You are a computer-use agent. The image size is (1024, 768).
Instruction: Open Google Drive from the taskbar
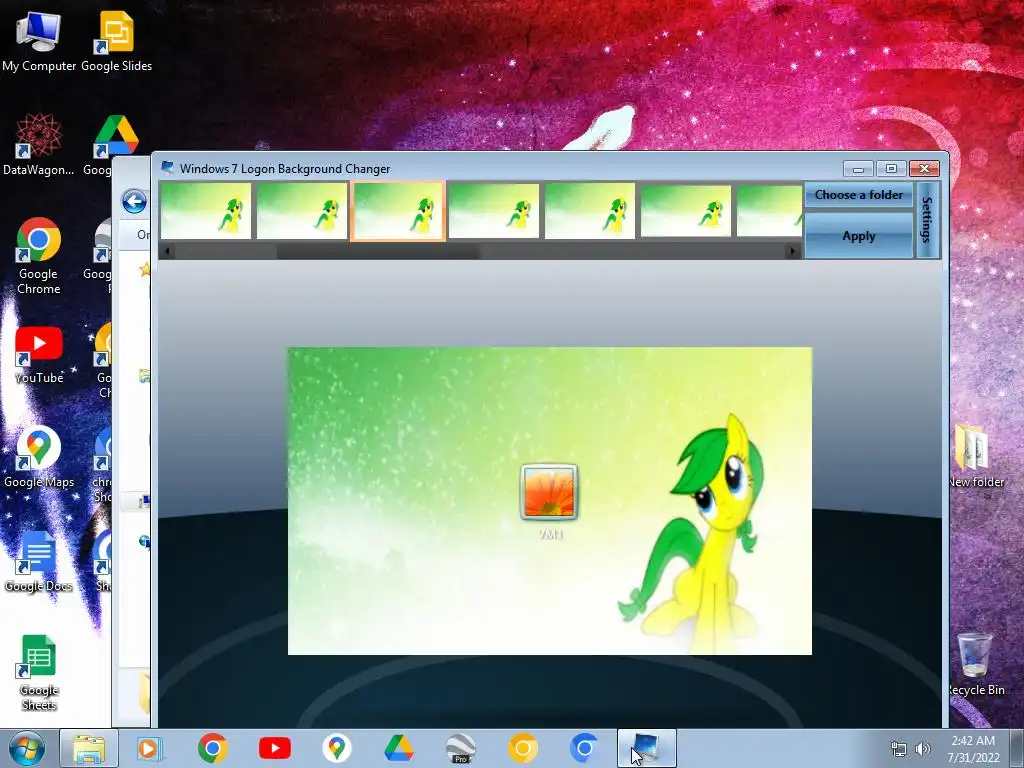[398, 748]
